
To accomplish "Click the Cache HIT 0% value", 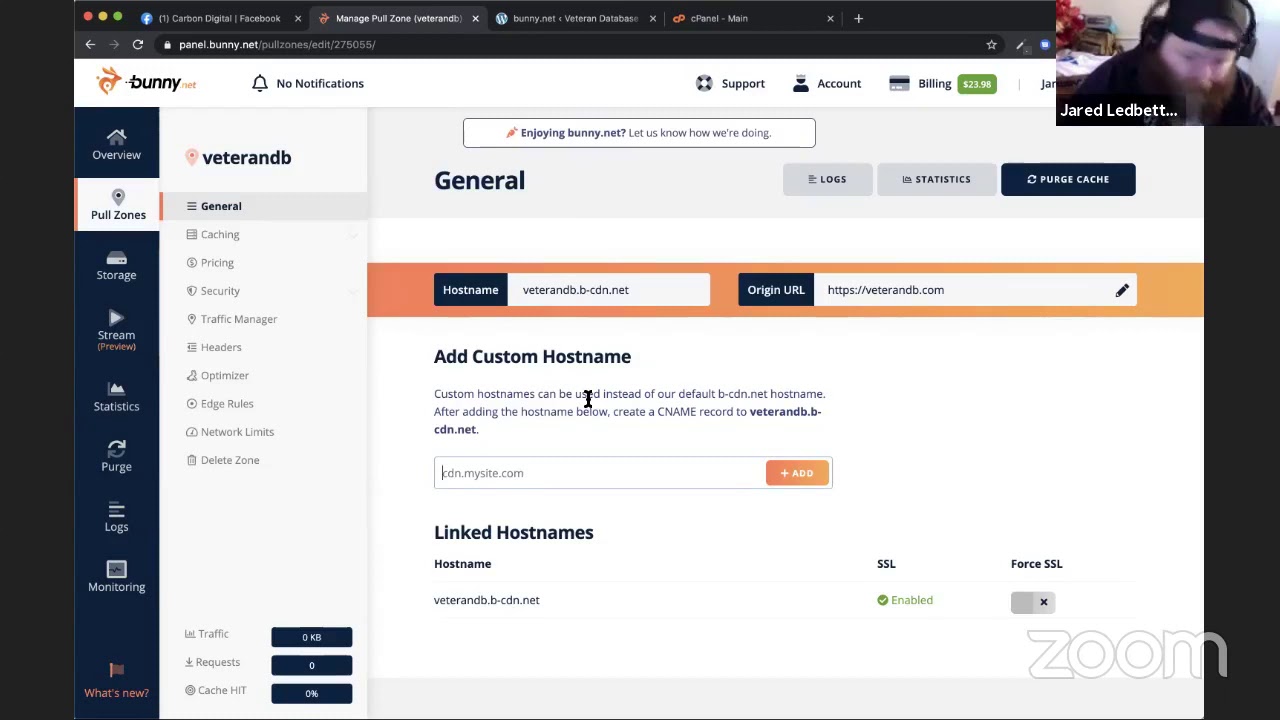I will (312, 693).
